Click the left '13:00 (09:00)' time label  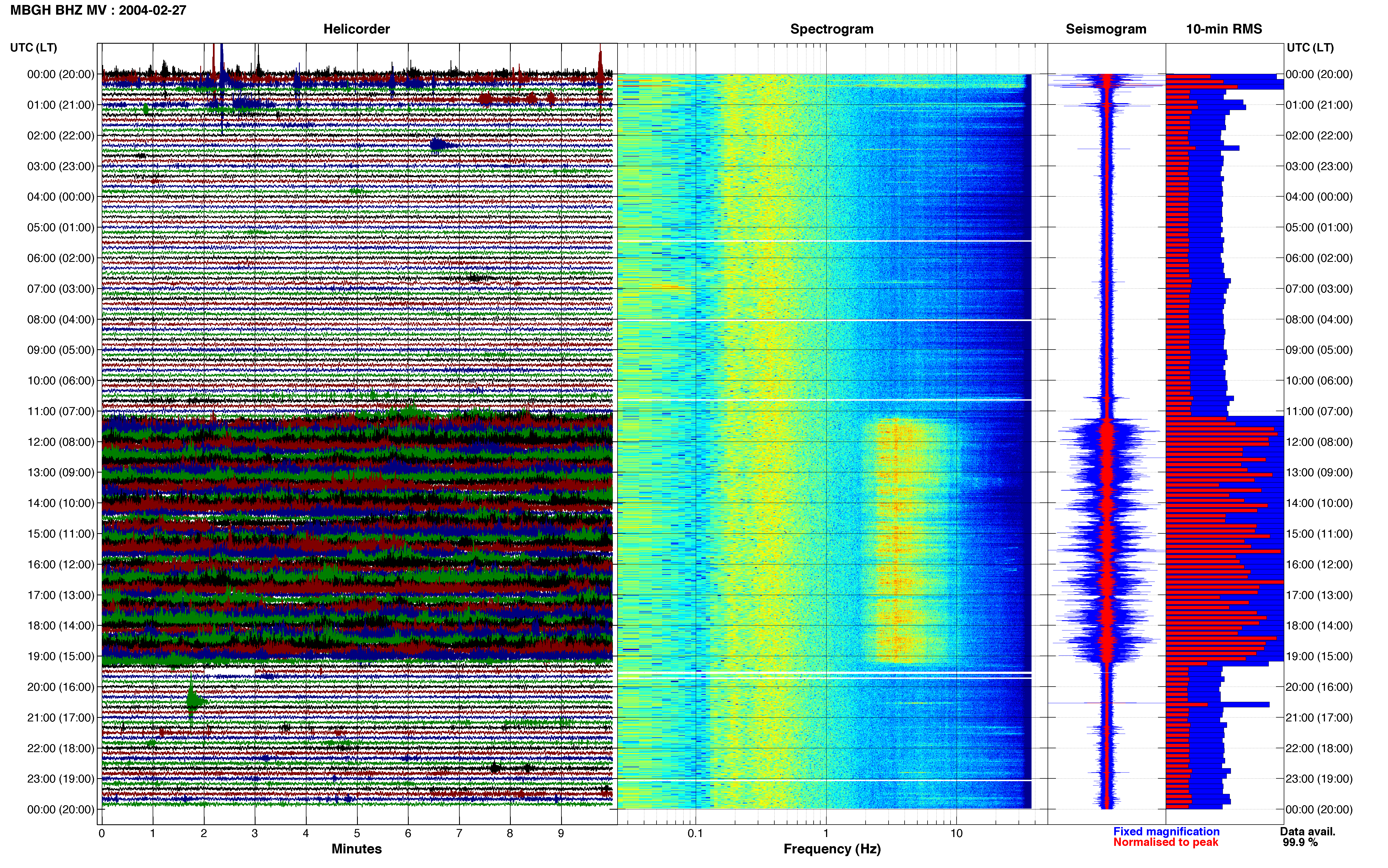click(x=61, y=472)
